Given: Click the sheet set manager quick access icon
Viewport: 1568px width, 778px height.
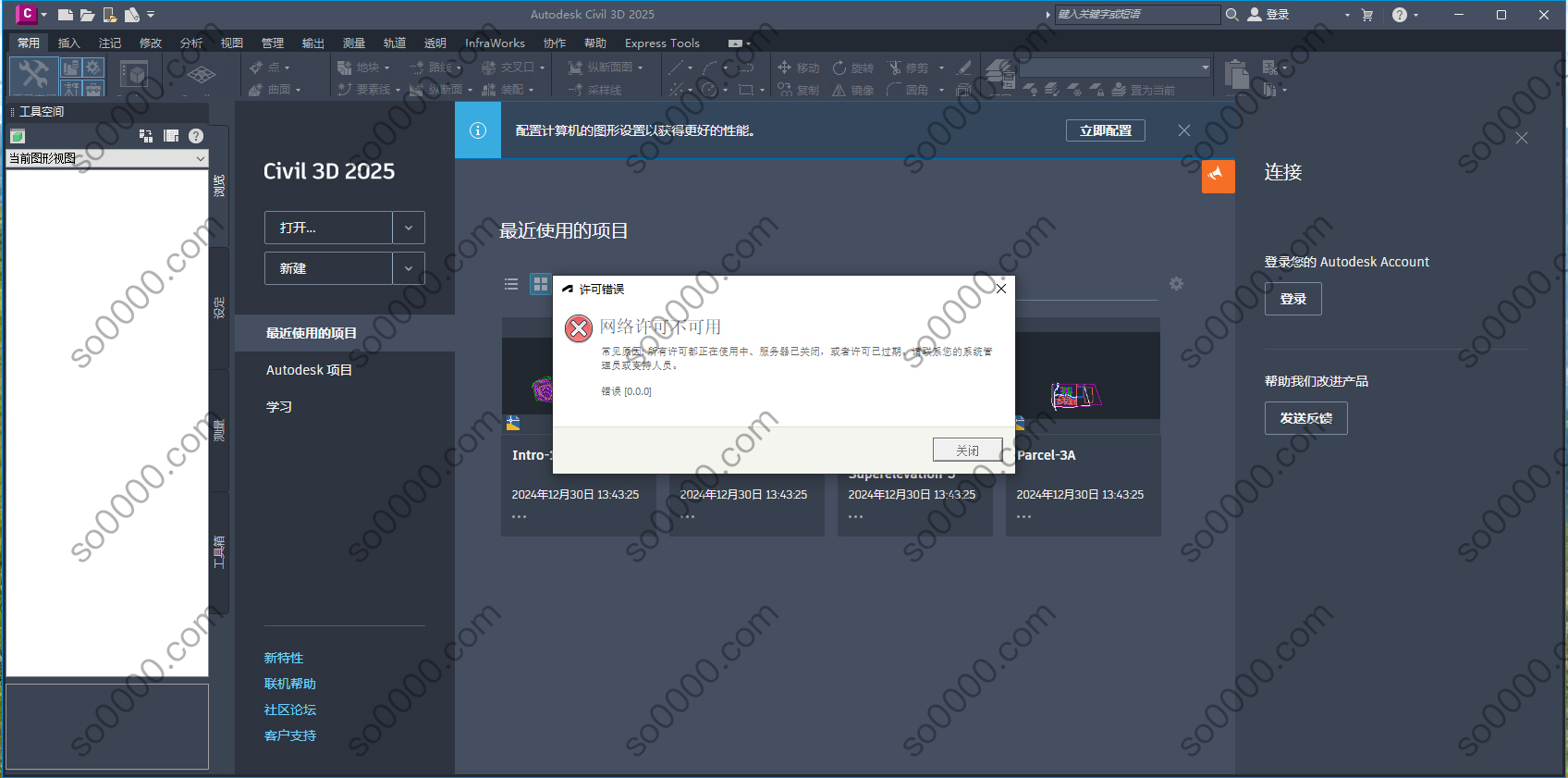Looking at the screenshot, I should click(x=131, y=15).
